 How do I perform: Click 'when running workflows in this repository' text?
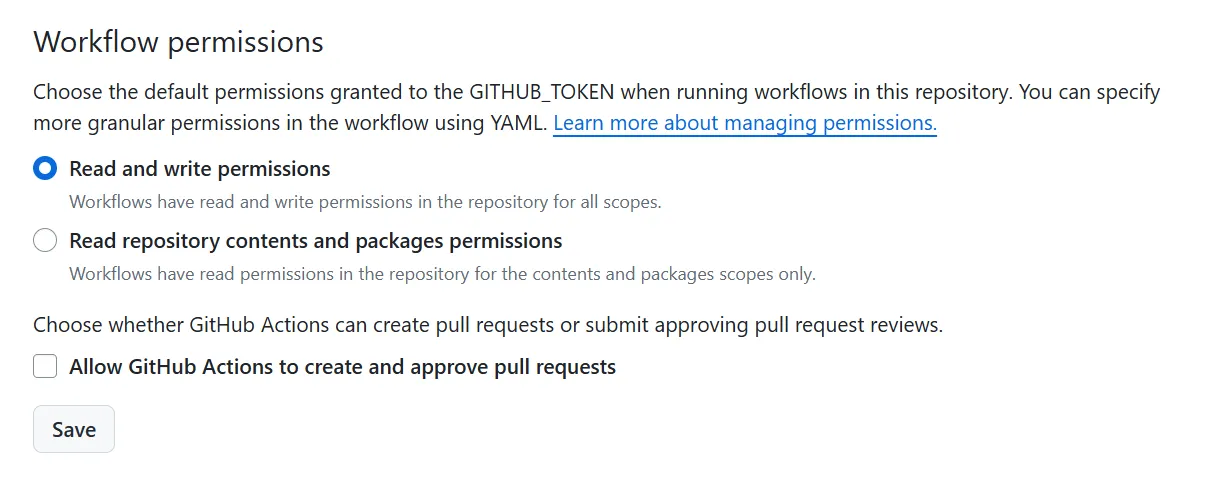pos(815,92)
